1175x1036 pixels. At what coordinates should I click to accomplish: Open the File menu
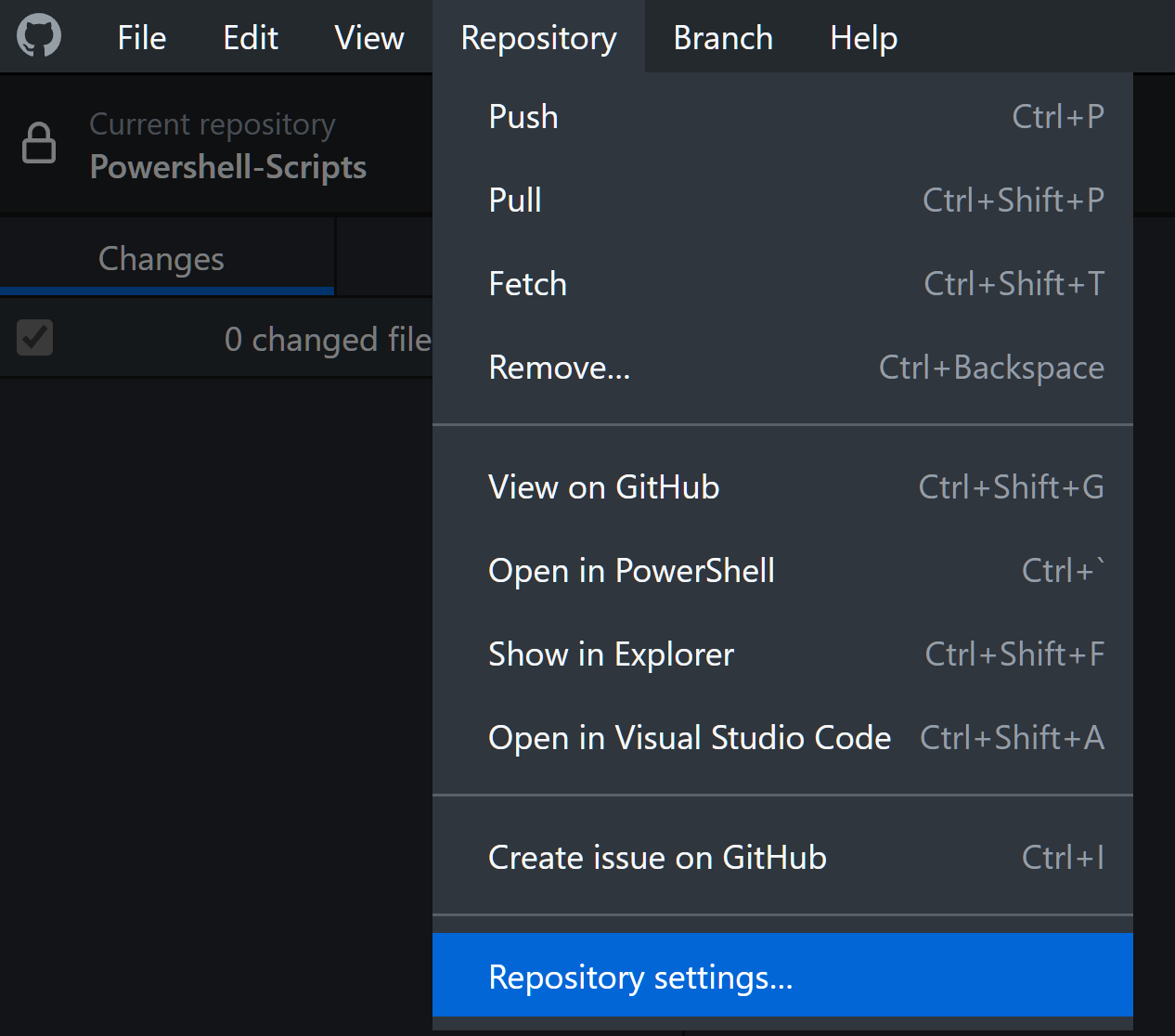142,37
